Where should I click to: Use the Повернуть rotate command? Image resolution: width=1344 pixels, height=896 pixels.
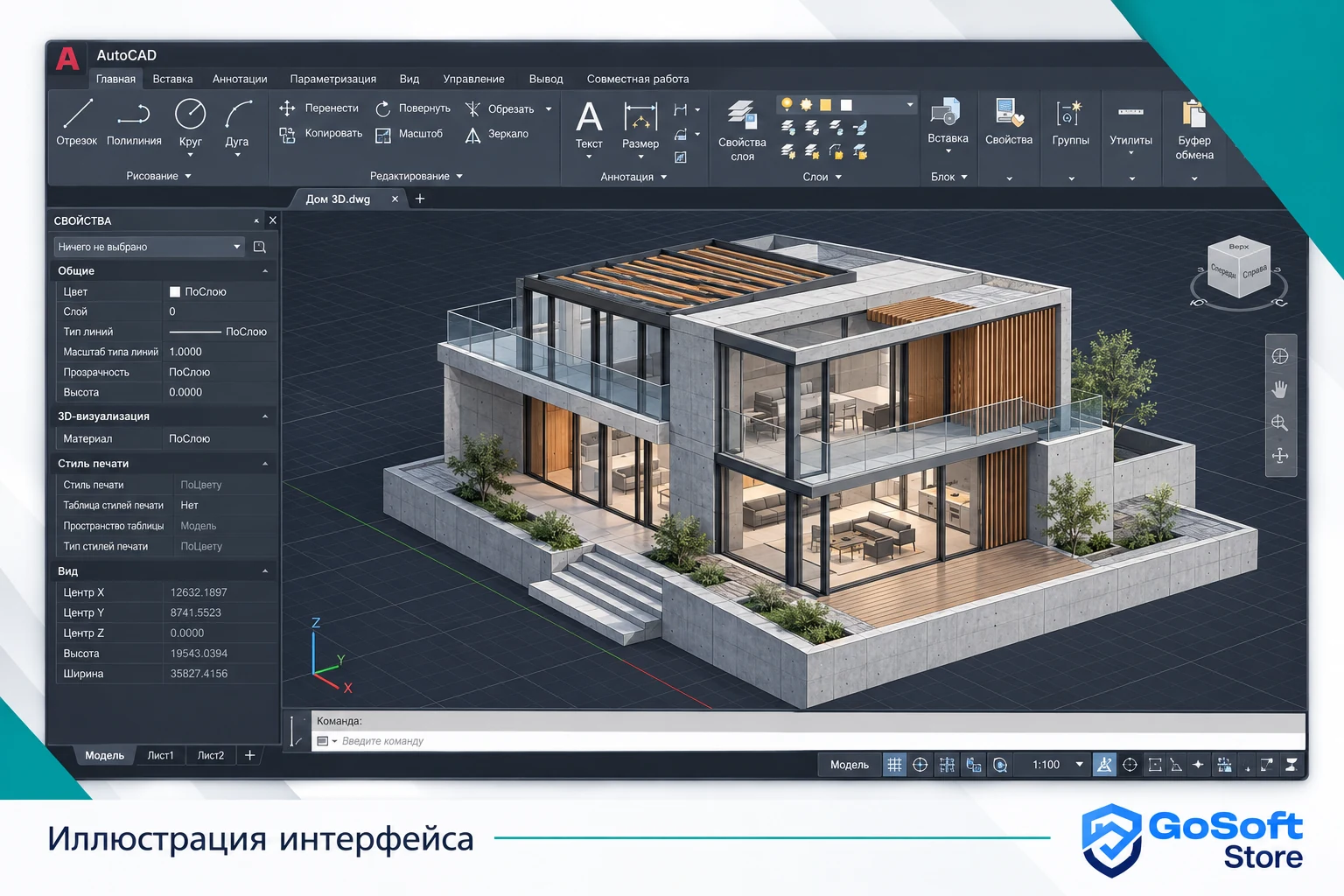pos(412,108)
